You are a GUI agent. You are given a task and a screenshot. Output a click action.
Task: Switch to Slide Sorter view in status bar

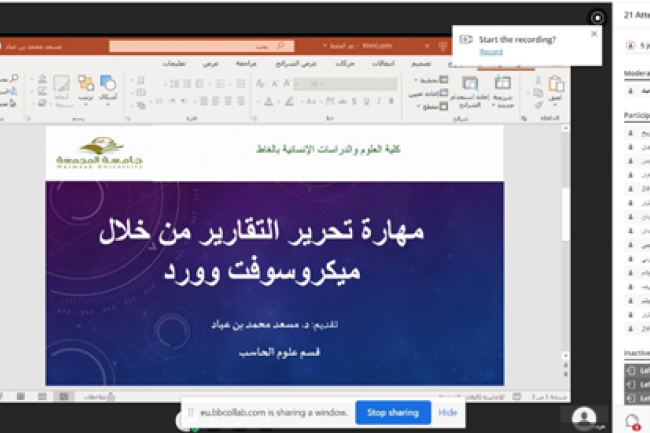point(42,397)
